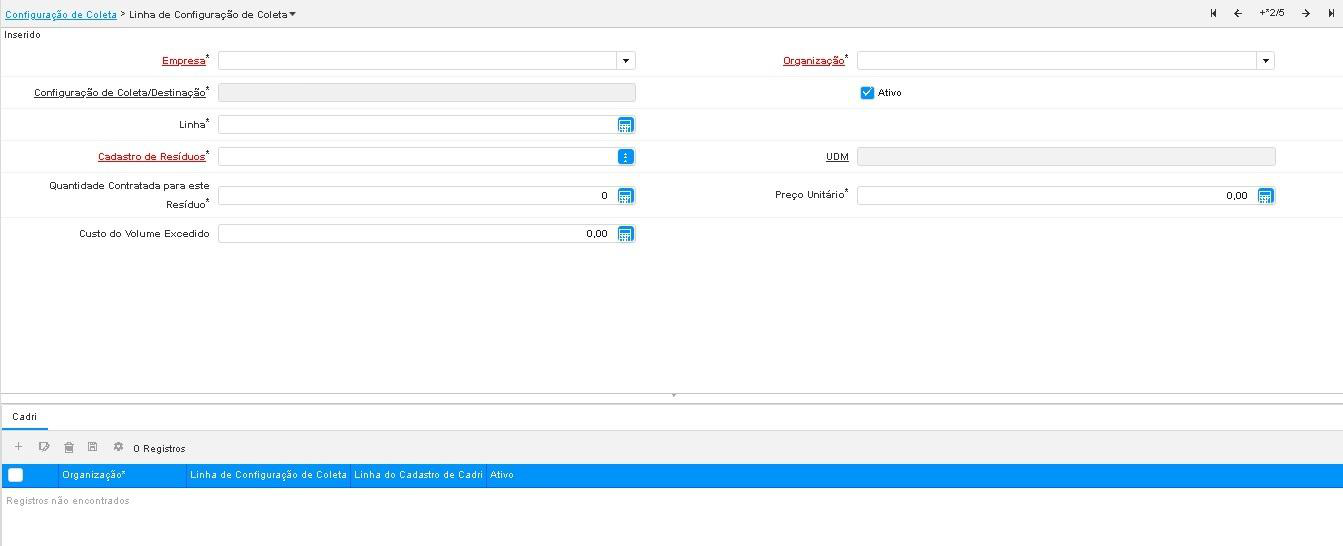This screenshot has height=546, width=1343.
Task: Click the 0 Registros count text
Action: tap(159, 448)
